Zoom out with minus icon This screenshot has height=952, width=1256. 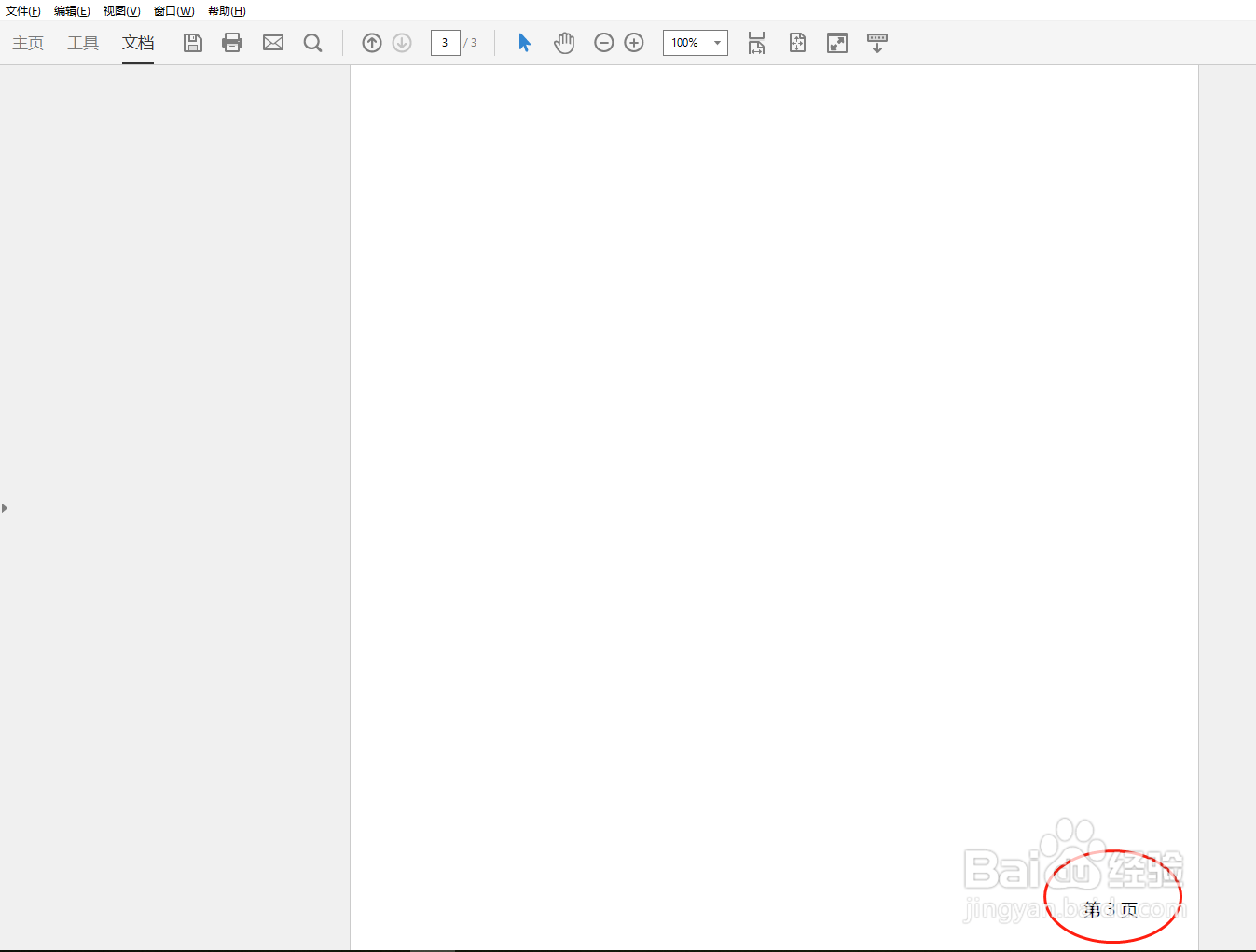tap(604, 43)
